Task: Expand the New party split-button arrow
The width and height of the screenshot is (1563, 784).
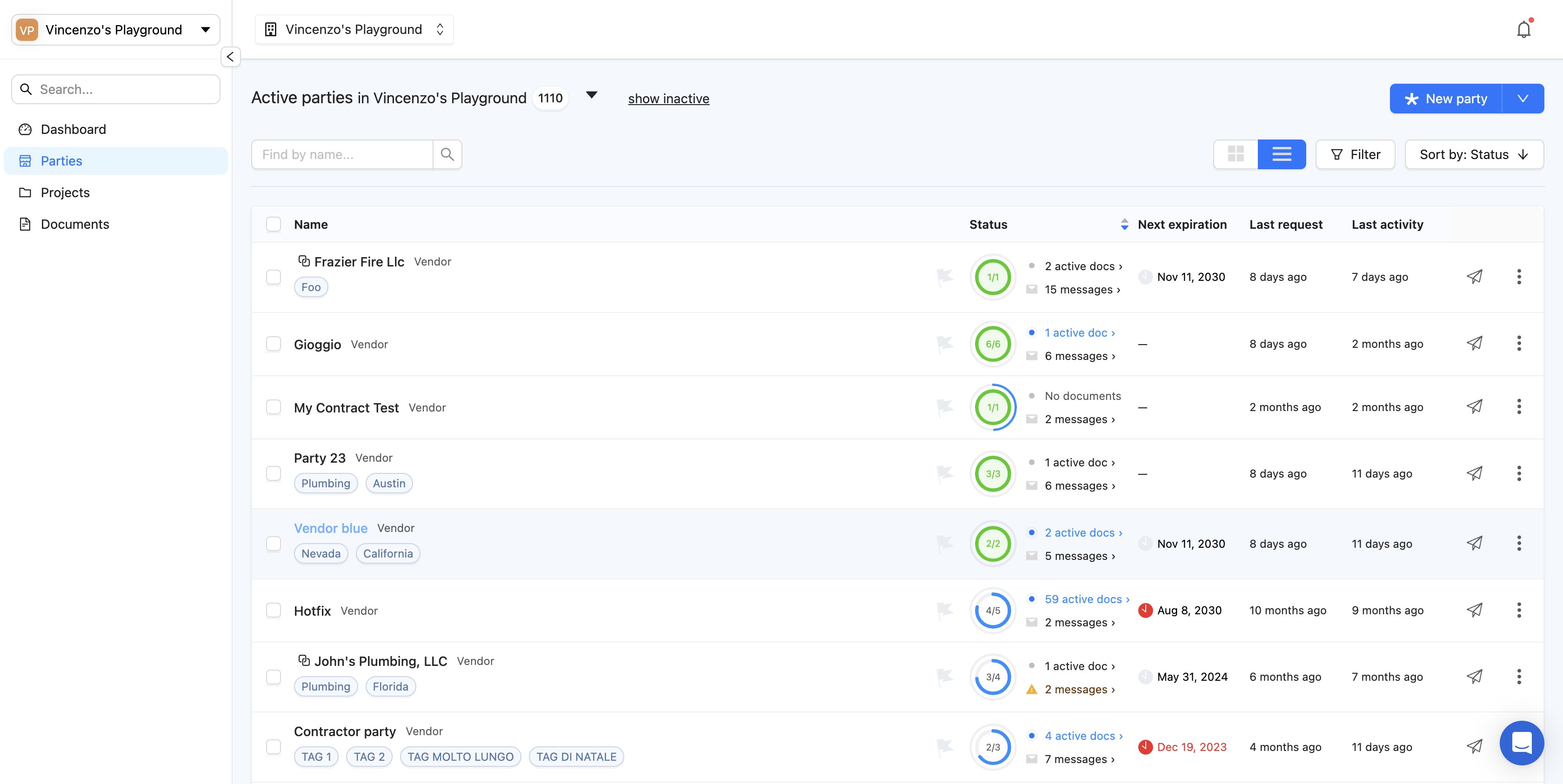Action: (x=1523, y=98)
